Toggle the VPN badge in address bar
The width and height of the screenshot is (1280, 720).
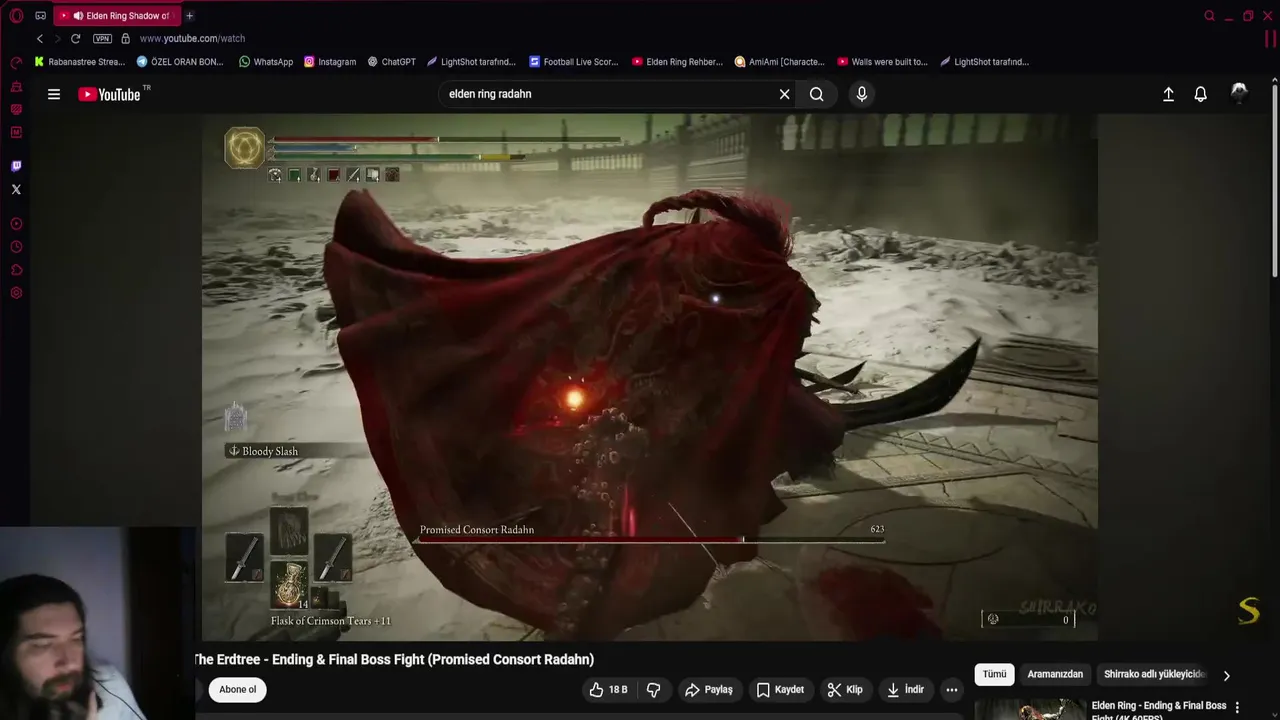pyautogui.click(x=102, y=38)
